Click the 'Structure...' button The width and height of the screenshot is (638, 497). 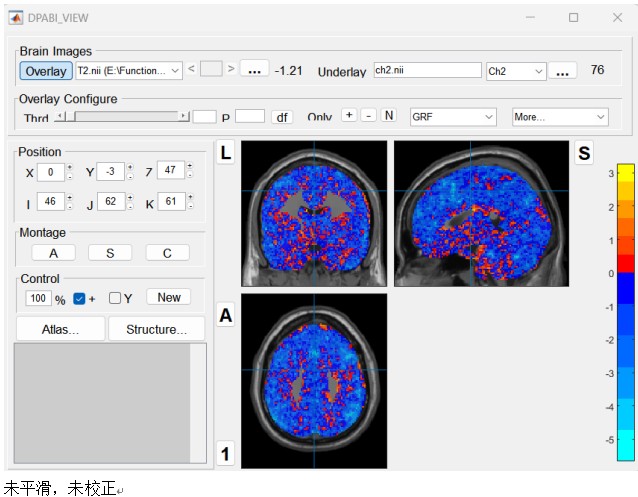(156, 329)
